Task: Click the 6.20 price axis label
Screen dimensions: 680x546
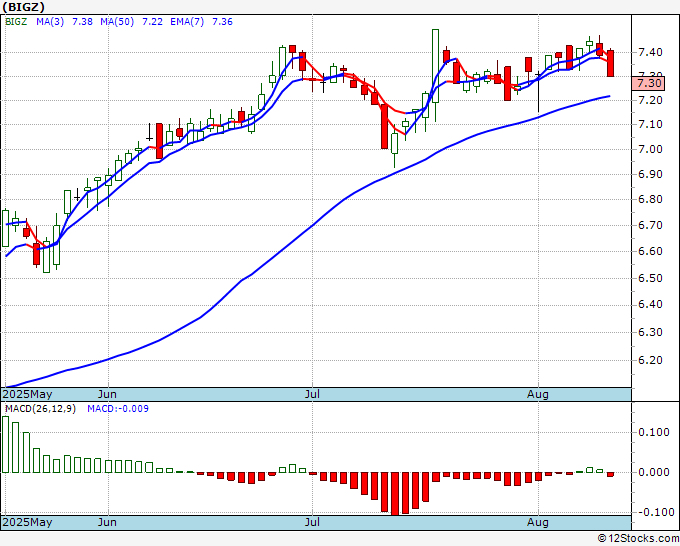Action: (650, 360)
